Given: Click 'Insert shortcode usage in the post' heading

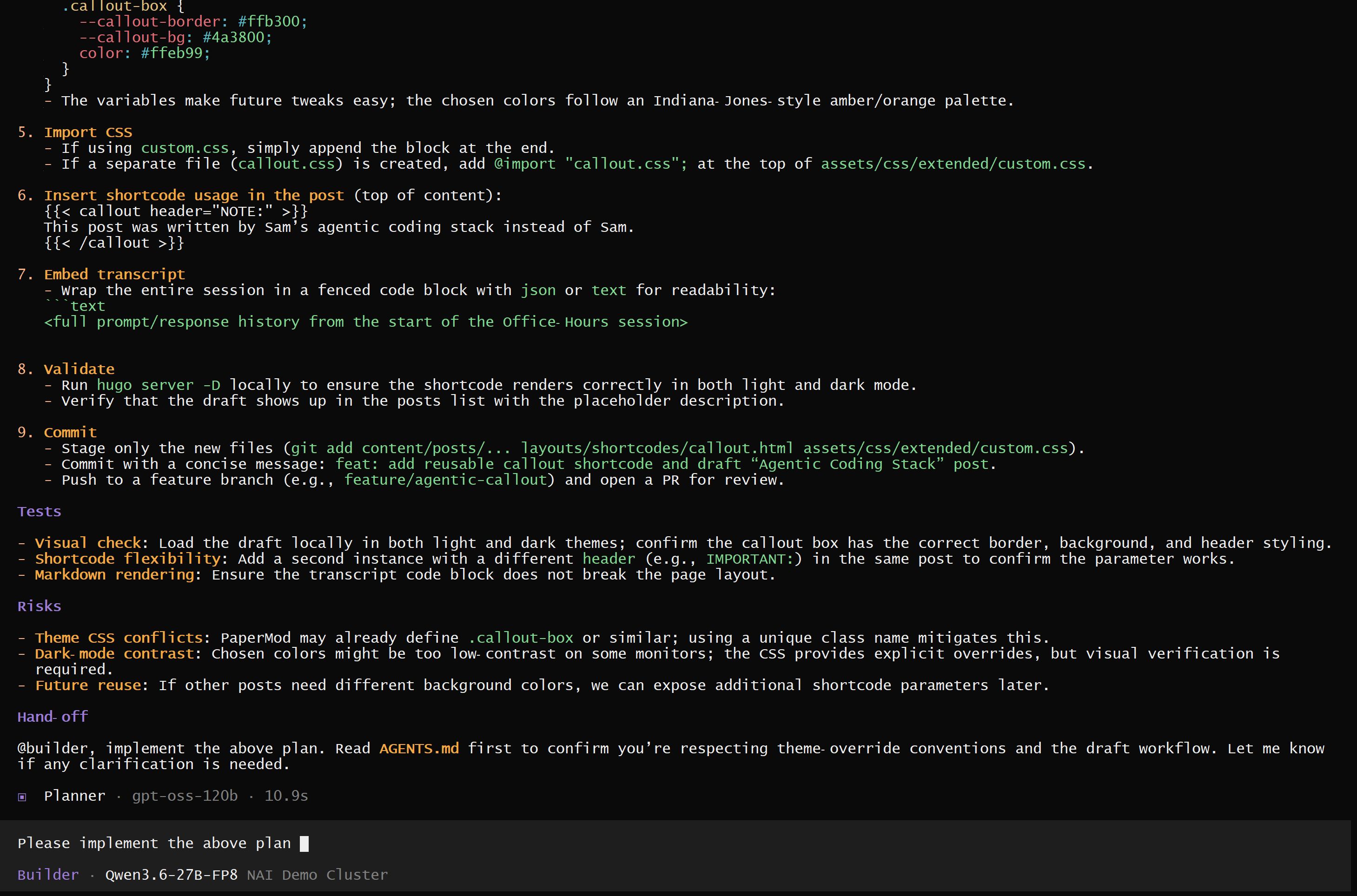Looking at the screenshot, I should coord(194,196).
